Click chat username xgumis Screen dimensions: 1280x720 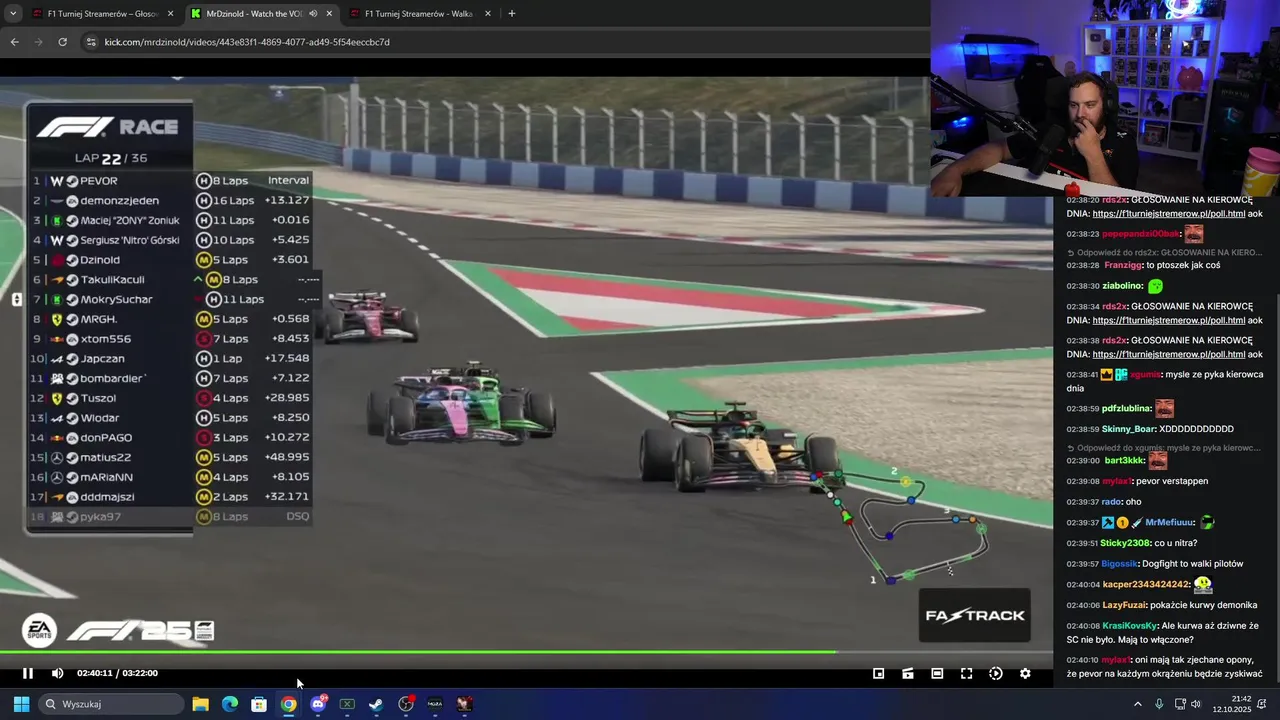point(1146,375)
